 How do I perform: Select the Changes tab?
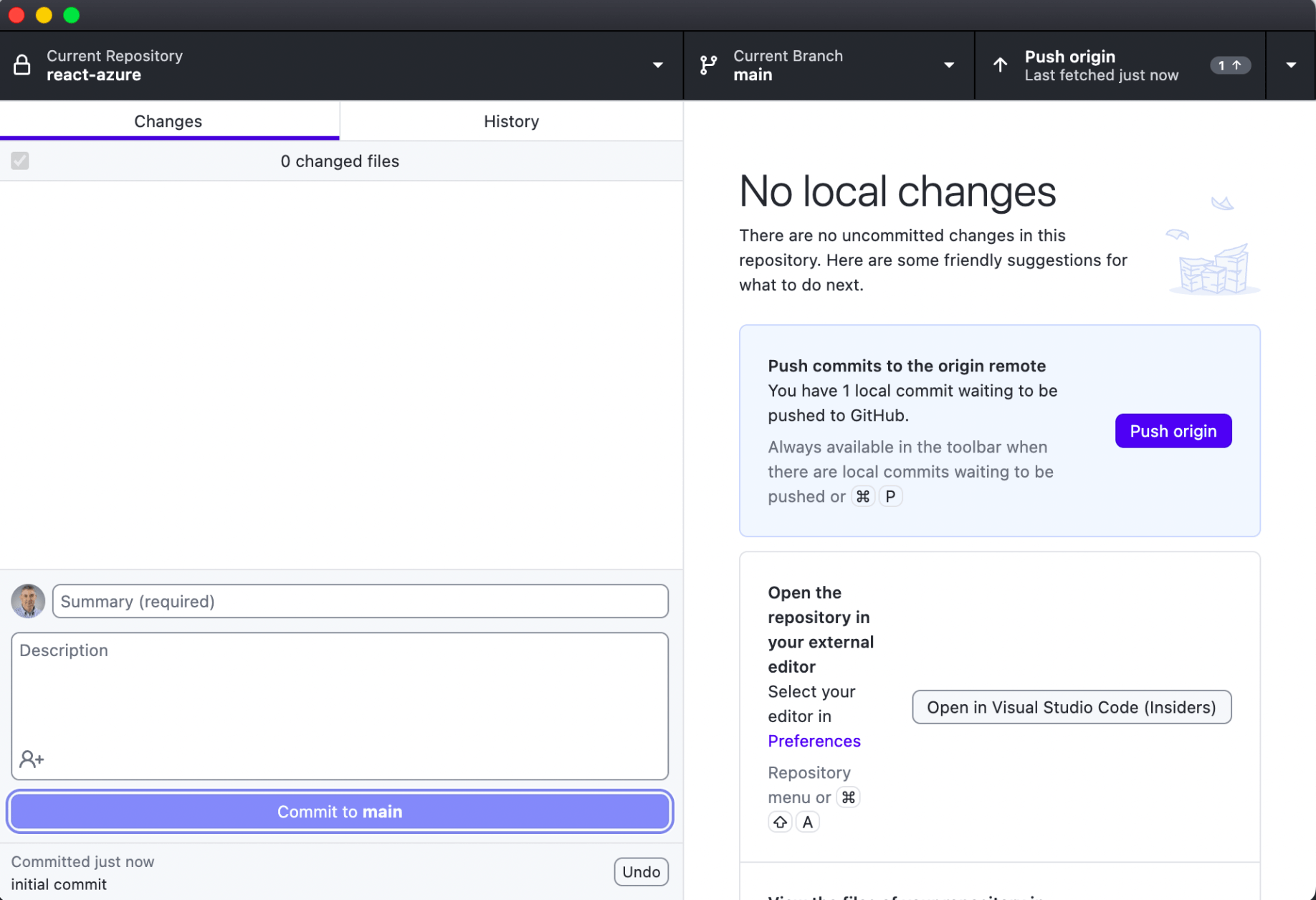click(168, 121)
